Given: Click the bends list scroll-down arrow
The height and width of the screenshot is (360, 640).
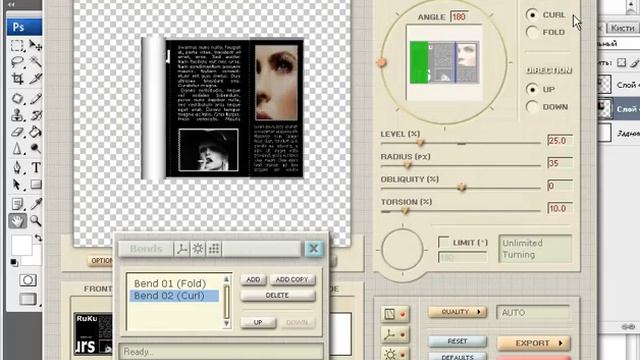Looking at the screenshot, I should 227,324.
